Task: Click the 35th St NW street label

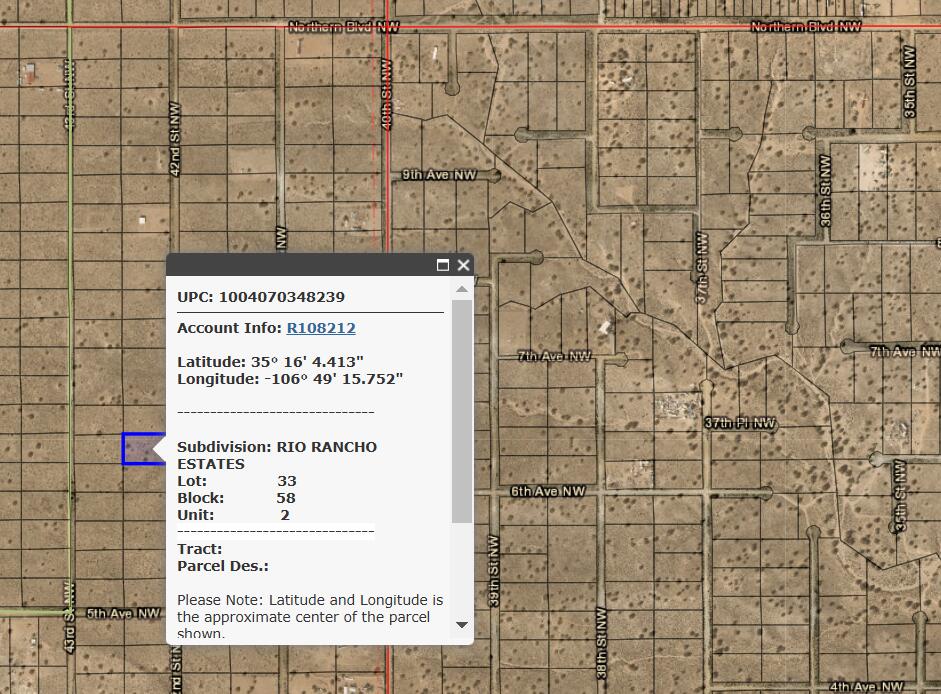Action: click(x=909, y=82)
